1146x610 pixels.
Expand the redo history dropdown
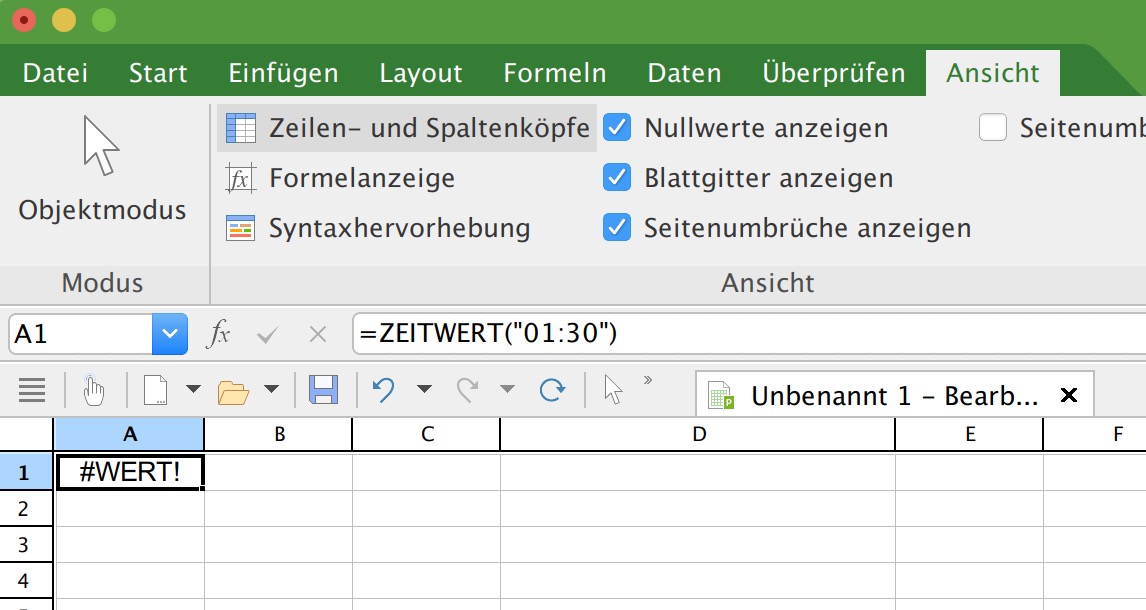click(x=507, y=389)
